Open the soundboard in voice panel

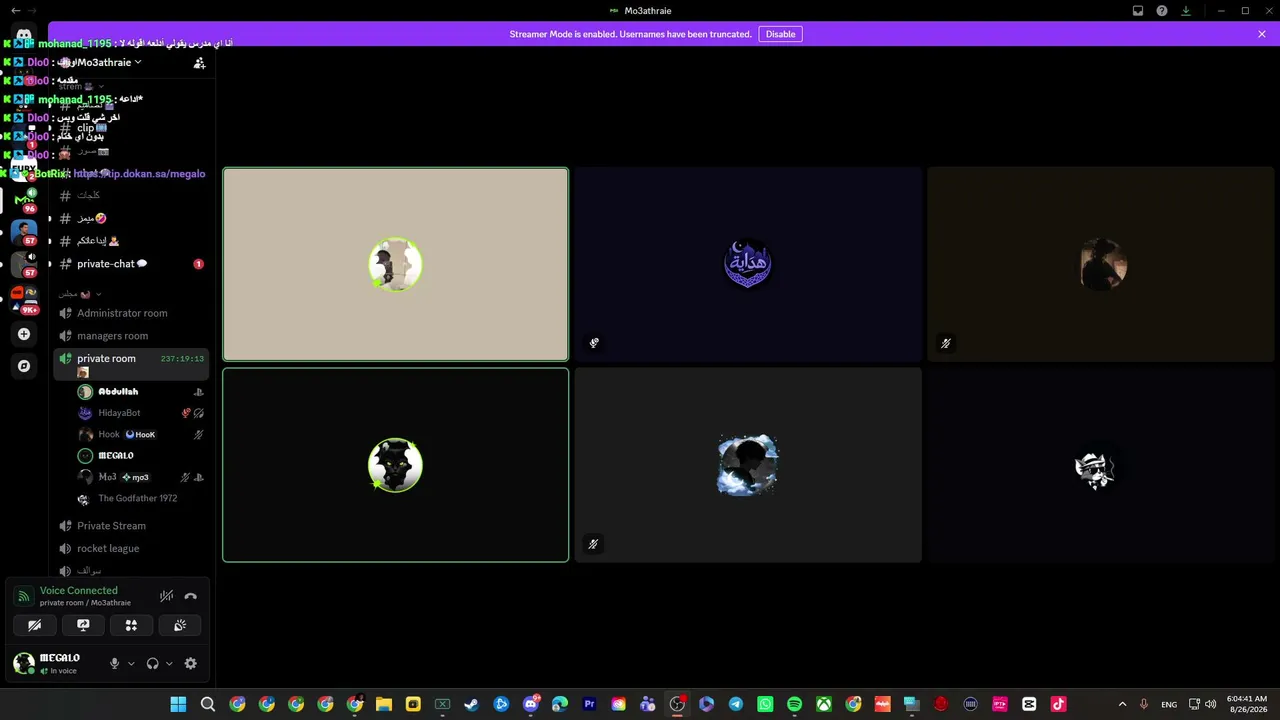180,625
